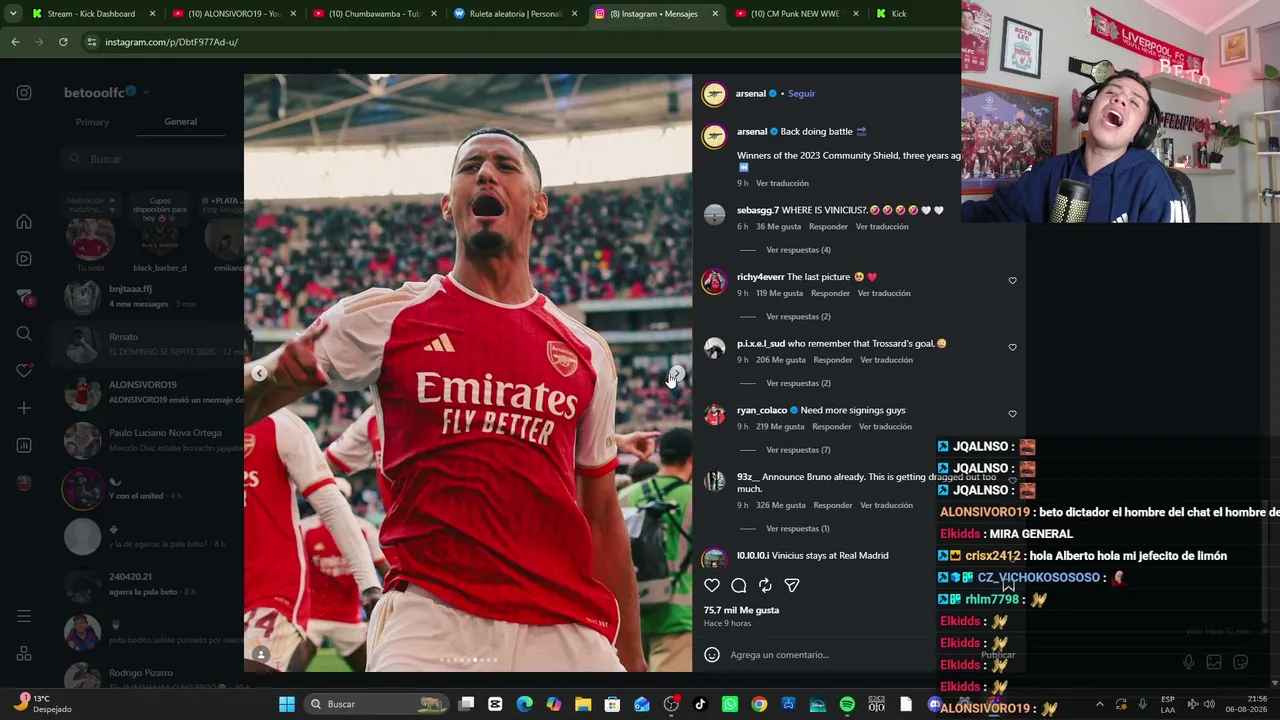Expand replies (7) under ryan_colaco's comment
Screen dimensions: 1280x720
click(798, 450)
